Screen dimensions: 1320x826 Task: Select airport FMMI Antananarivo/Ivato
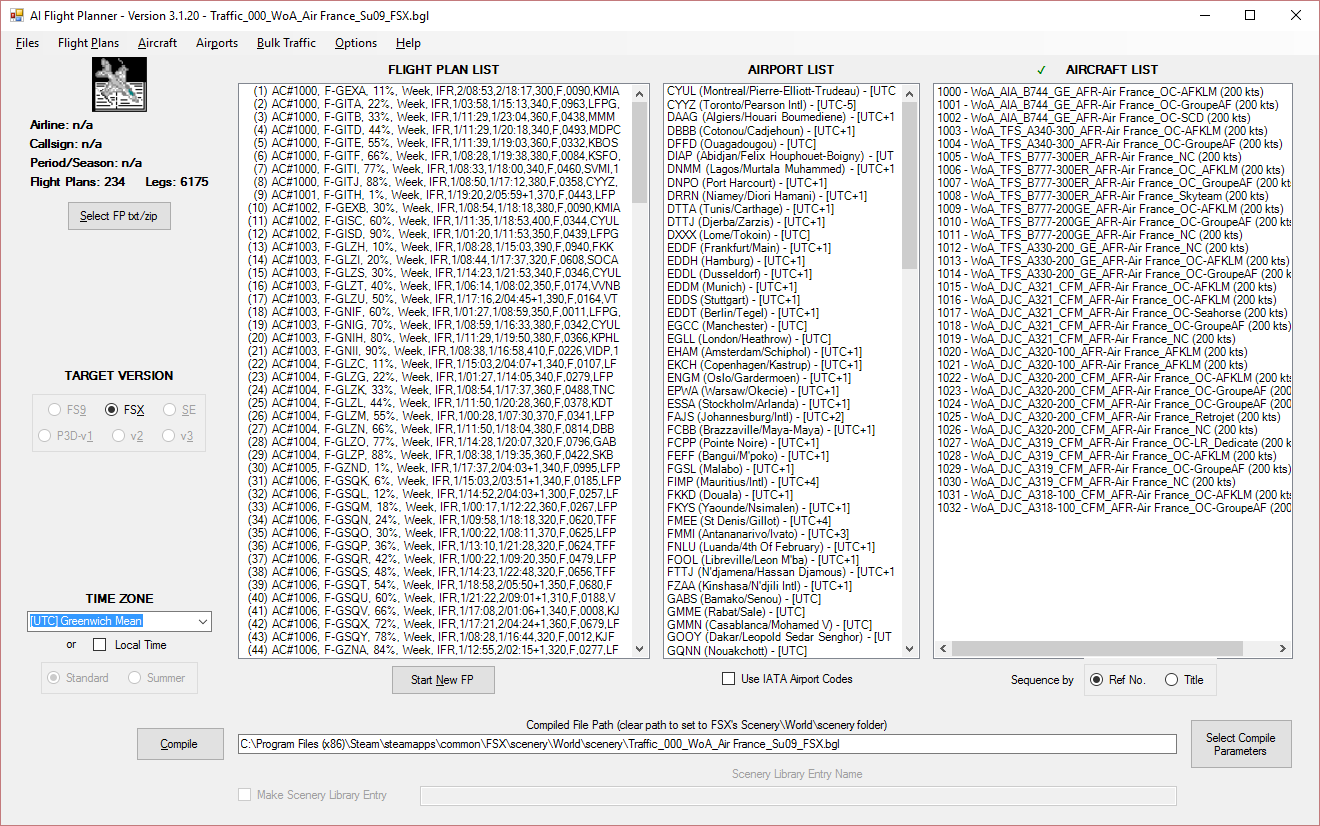tap(783, 534)
